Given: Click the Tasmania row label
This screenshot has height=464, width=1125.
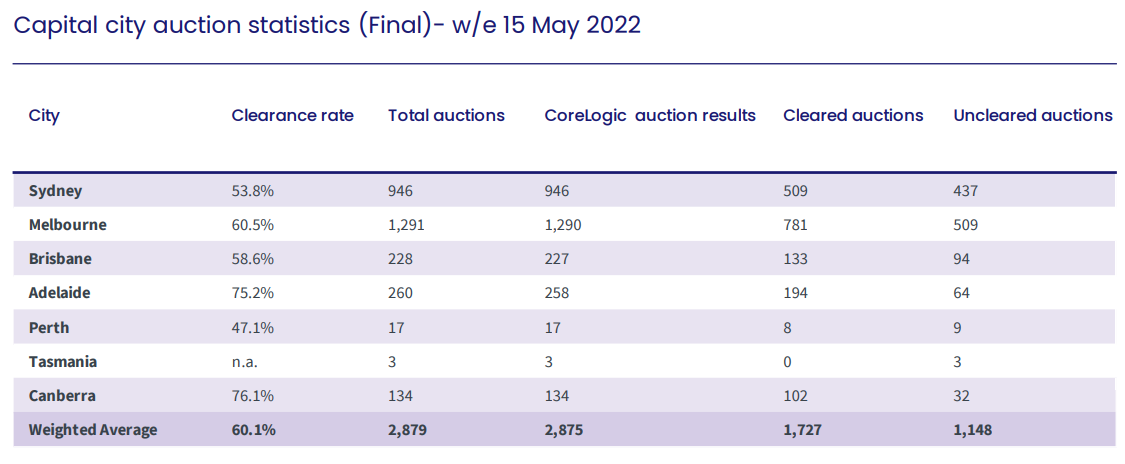Looking at the screenshot, I should point(62,362).
